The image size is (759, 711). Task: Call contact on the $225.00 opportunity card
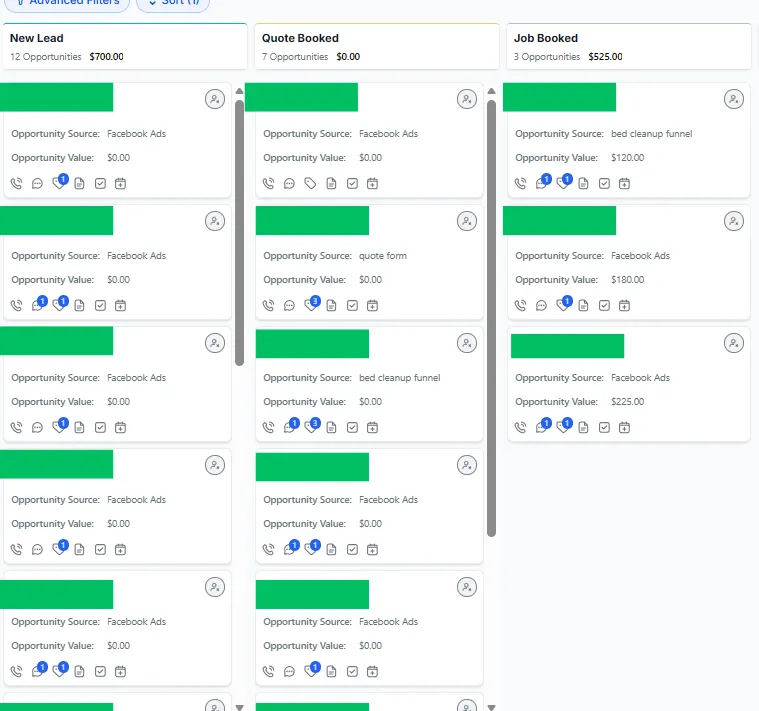click(520, 427)
